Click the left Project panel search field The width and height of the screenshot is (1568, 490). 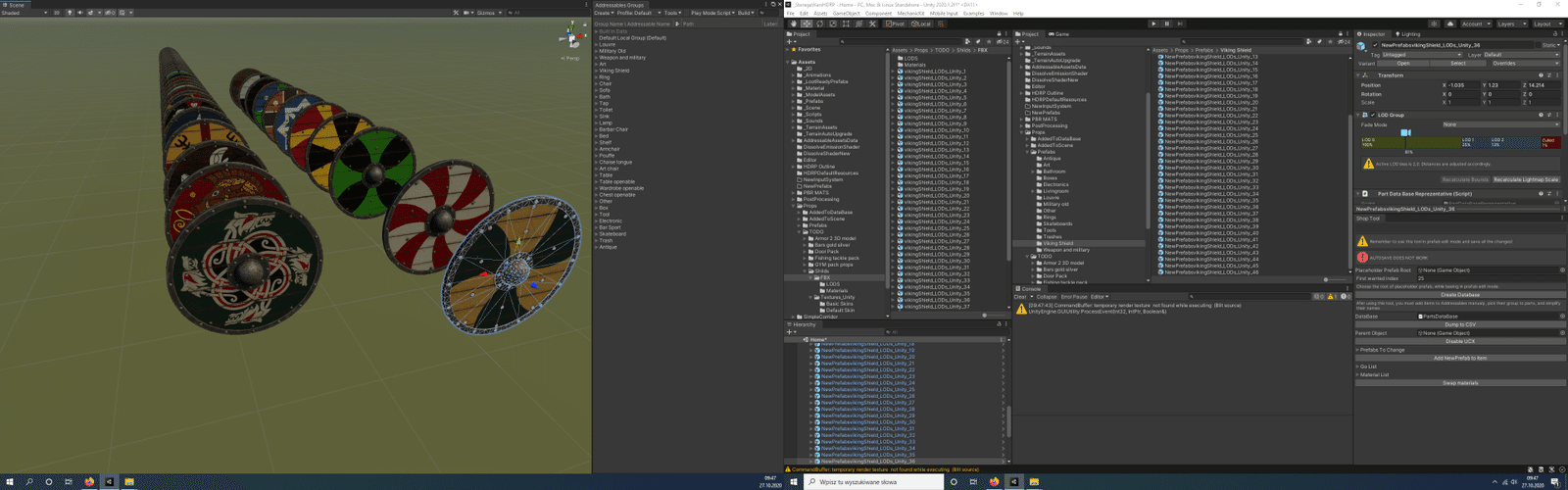point(901,42)
